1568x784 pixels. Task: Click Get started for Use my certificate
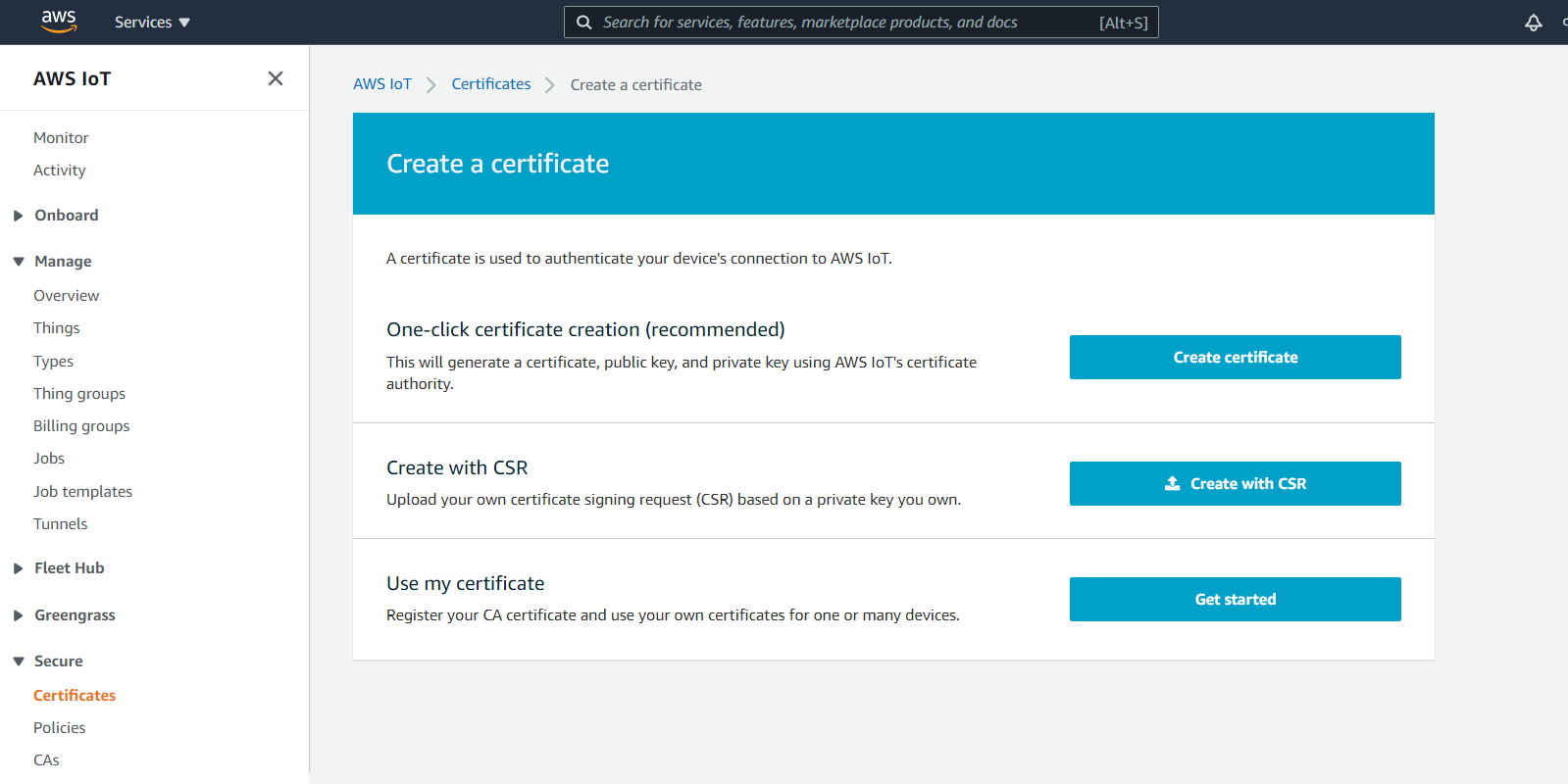1236,600
